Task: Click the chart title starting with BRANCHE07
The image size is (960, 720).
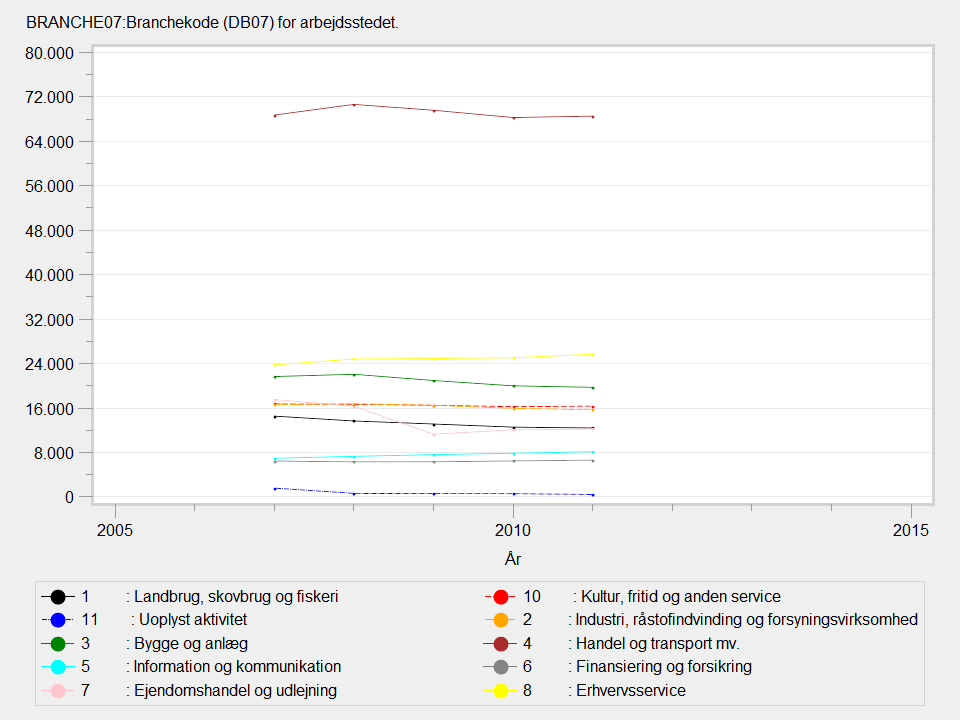Action: pyautogui.click(x=212, y=22)
